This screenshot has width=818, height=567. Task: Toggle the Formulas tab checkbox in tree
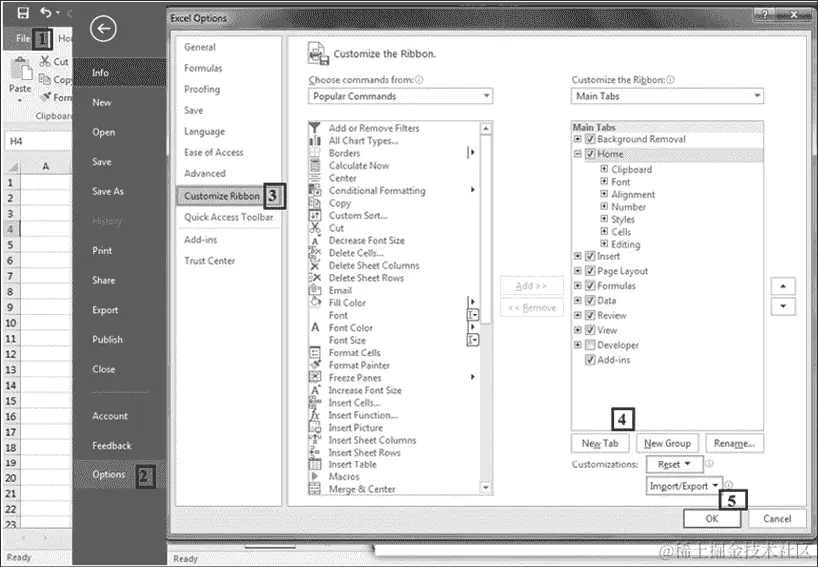pyautogui.click(x=590, y=285)
